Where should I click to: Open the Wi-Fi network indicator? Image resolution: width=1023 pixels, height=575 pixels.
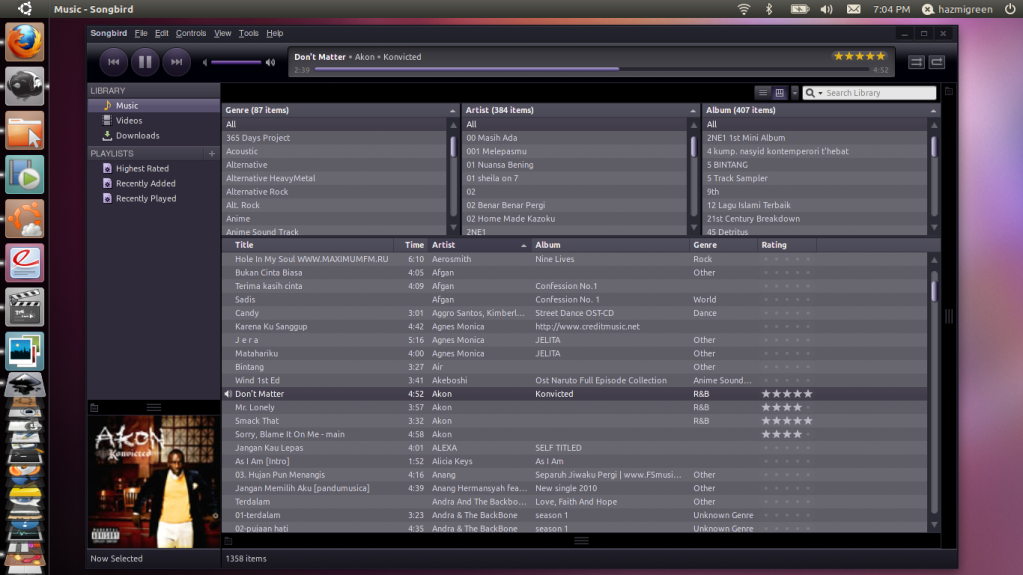click(744, 9)
